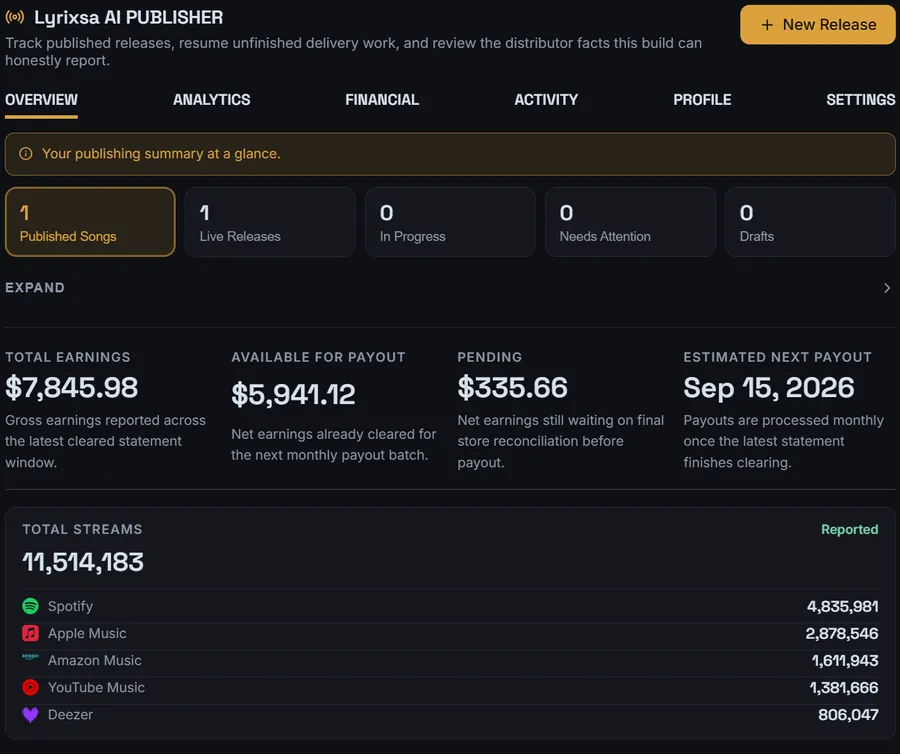The height and width of the screenshot is (754, 900).
Task: Click the Deezer count 806,047
Action: click(x=848, y=714)
